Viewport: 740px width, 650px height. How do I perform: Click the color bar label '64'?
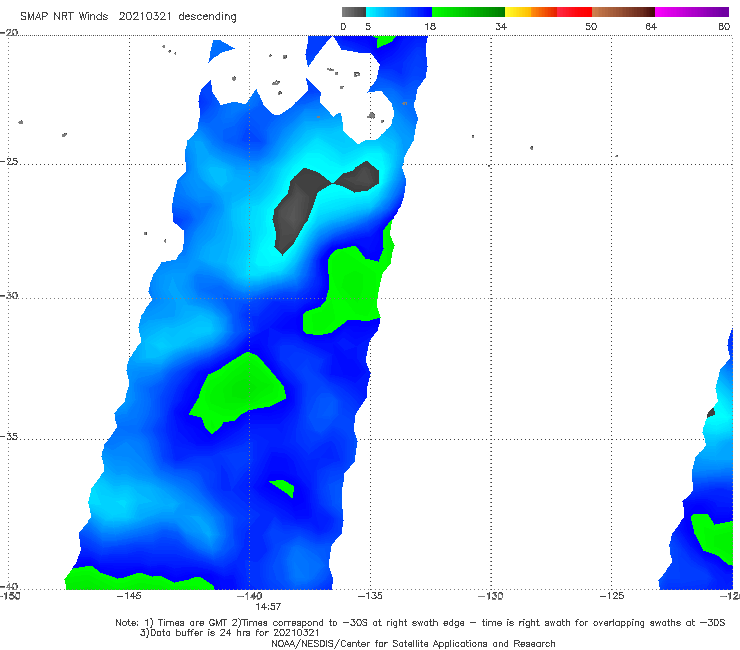(651, 27)
